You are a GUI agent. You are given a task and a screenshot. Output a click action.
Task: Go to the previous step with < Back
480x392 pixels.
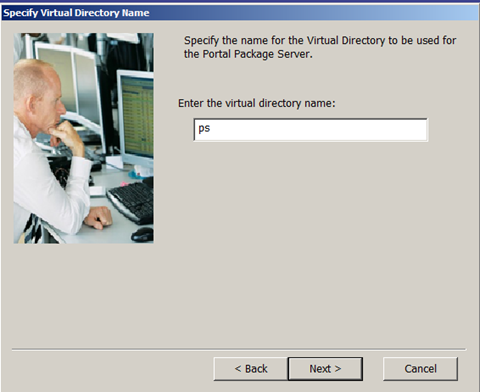tap(251, 369)
